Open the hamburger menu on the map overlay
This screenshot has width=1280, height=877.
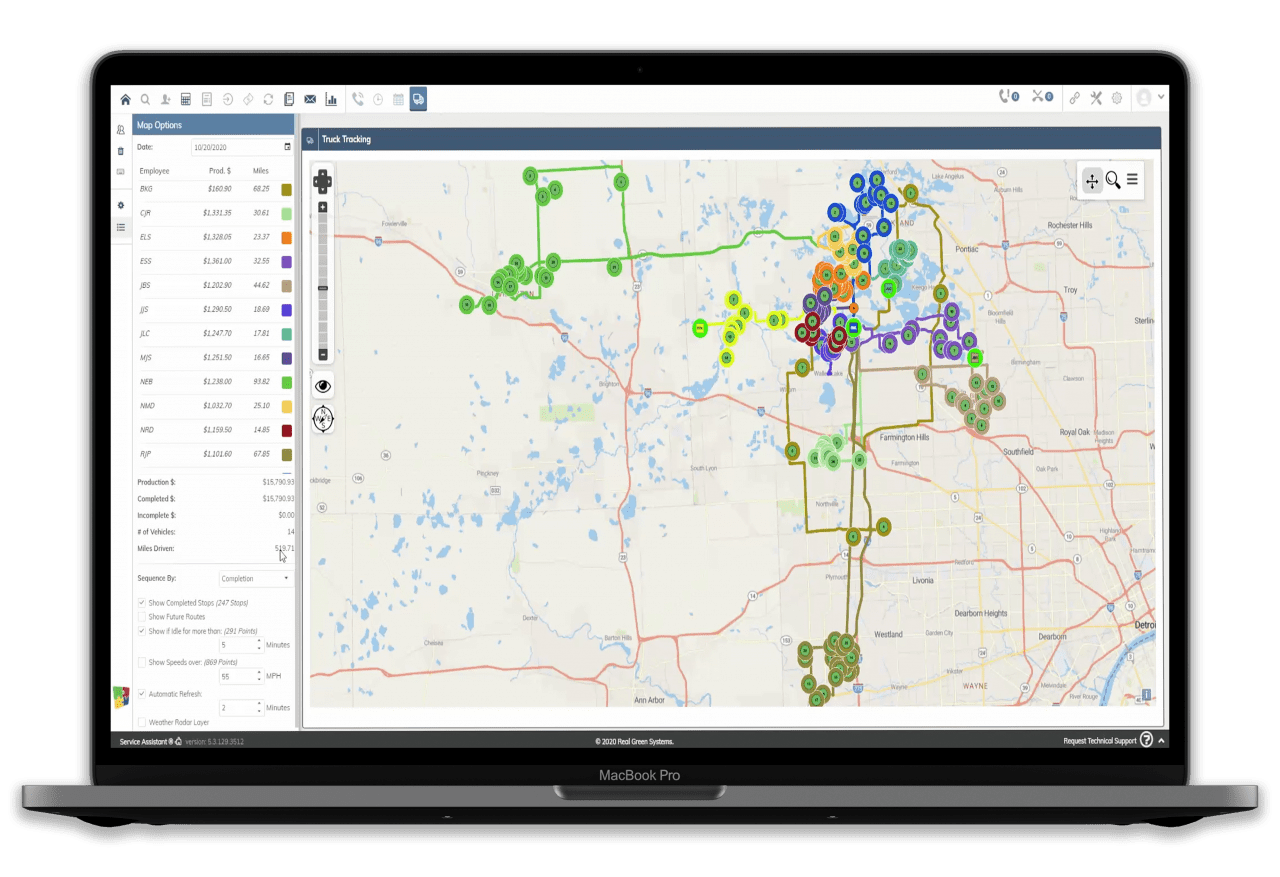1131,181
